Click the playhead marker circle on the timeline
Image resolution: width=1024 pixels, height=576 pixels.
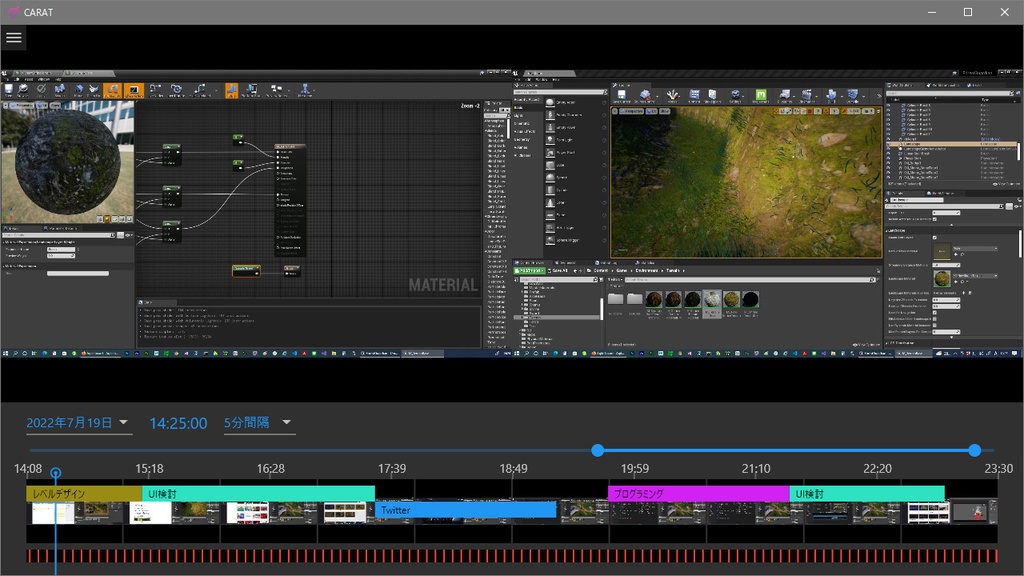[x=56, y=473]
